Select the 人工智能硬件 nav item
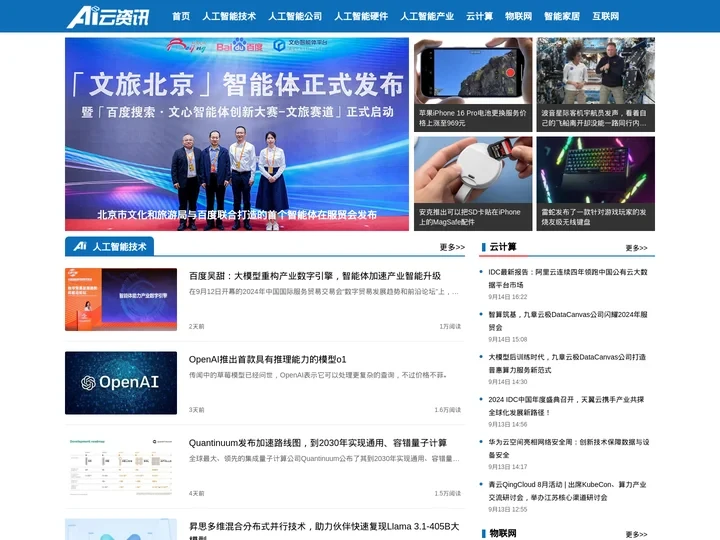 [x=361, y=17]
